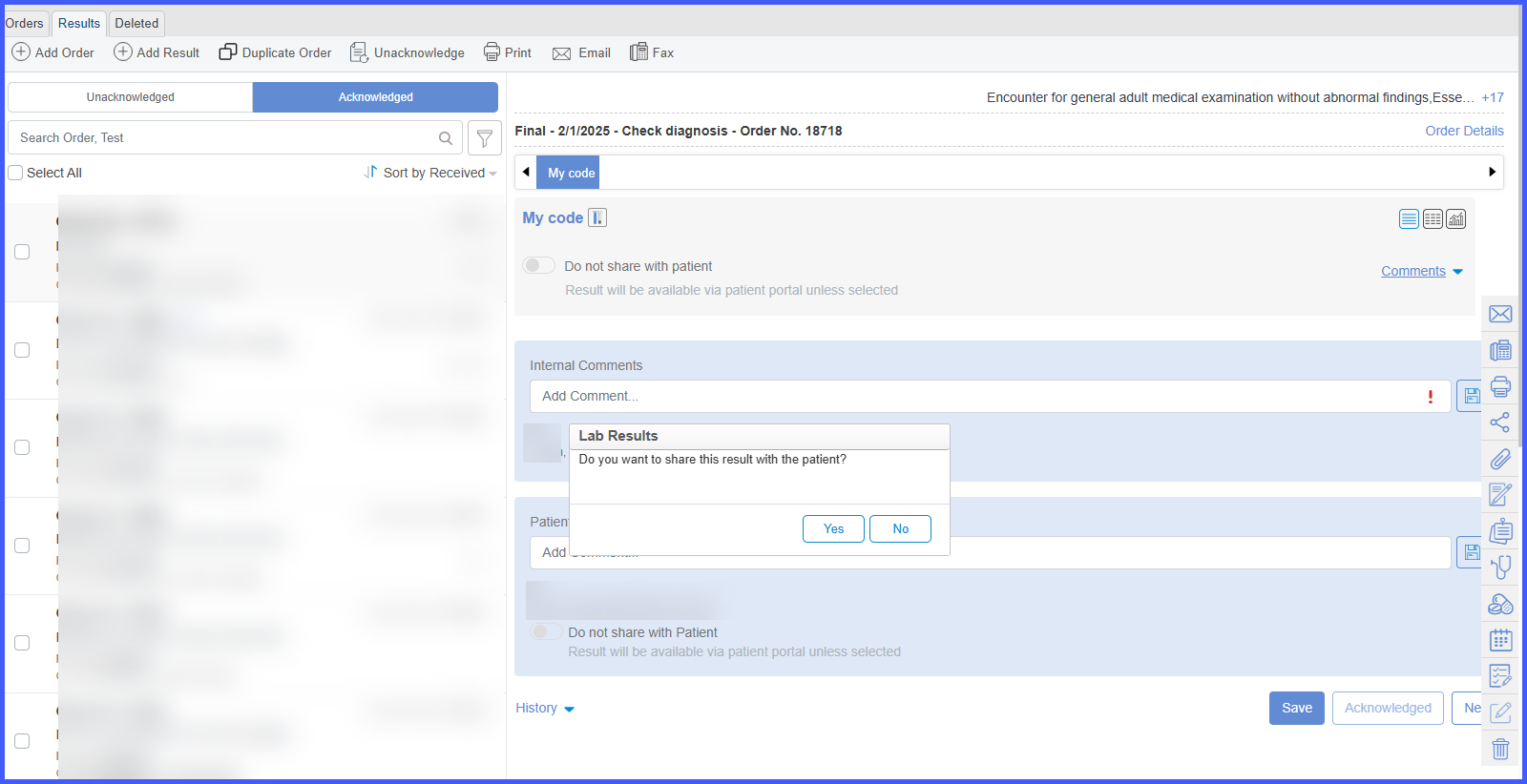Save internal comment with disk icon

1471,396
